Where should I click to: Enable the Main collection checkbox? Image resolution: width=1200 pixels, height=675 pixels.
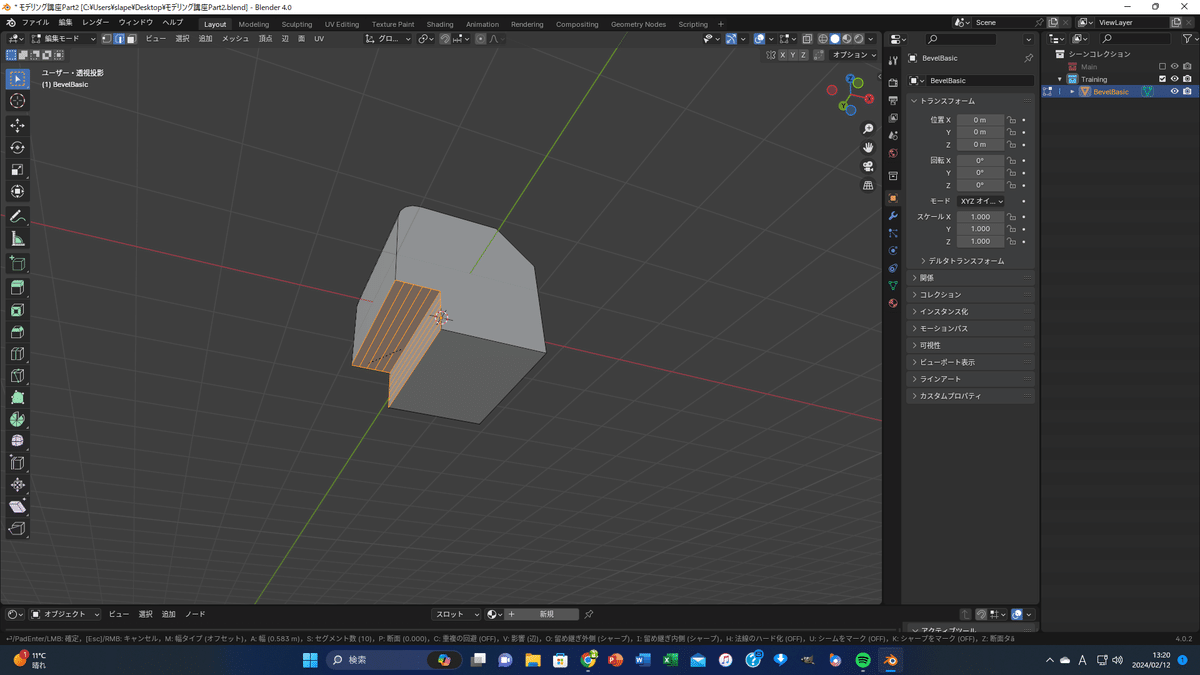[1162, 67]
